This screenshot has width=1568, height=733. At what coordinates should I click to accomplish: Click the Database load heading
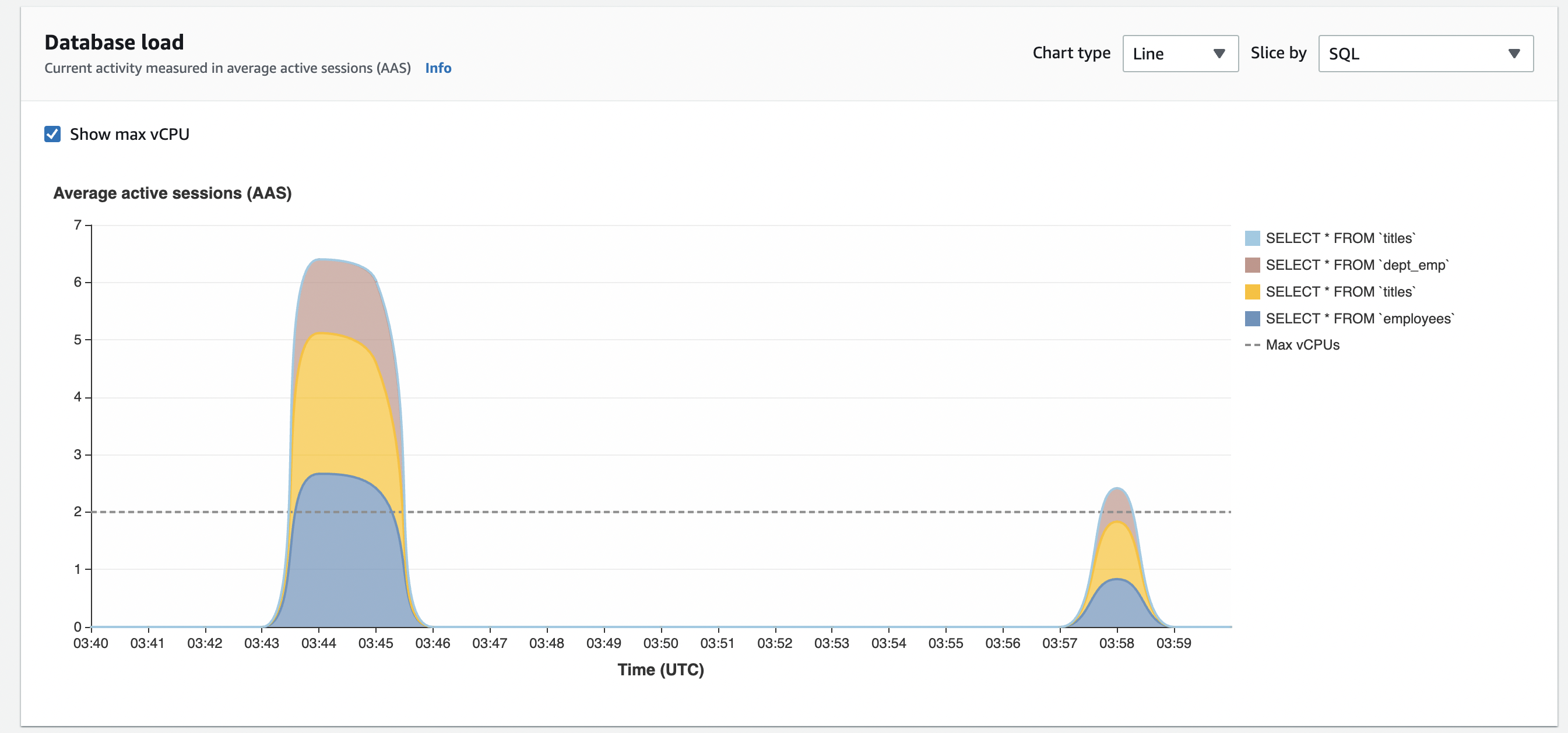click(x=114, y=43)
